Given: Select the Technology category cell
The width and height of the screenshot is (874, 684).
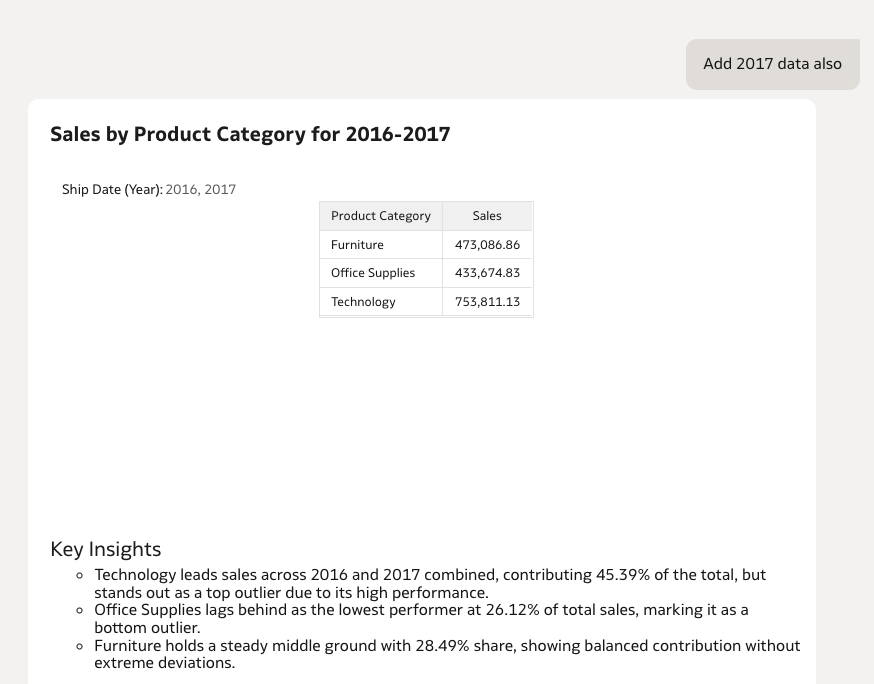Looking at the screenshot, I should pyautogui.click(x=363, y=302).
